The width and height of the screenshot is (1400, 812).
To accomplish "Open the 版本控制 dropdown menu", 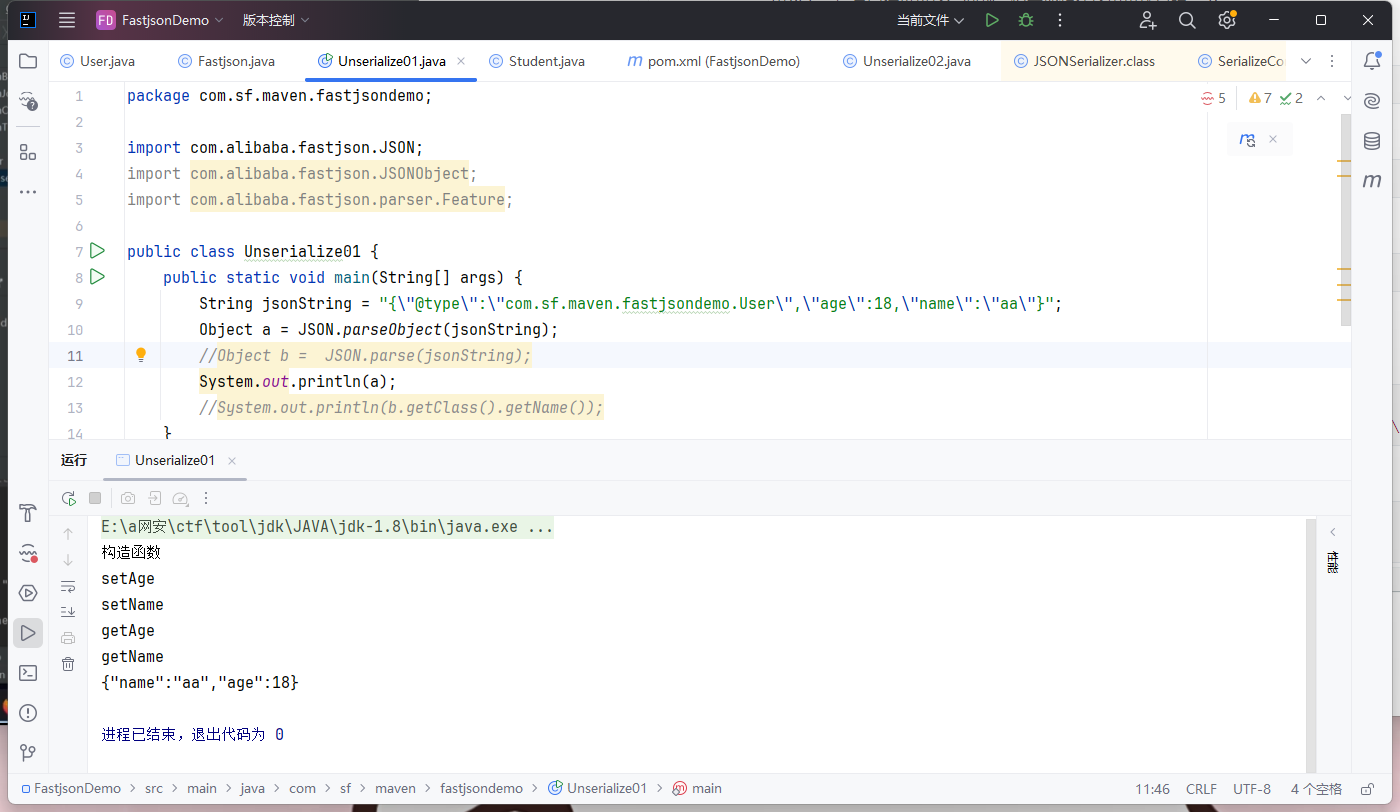I will click(x=276, y=20).
